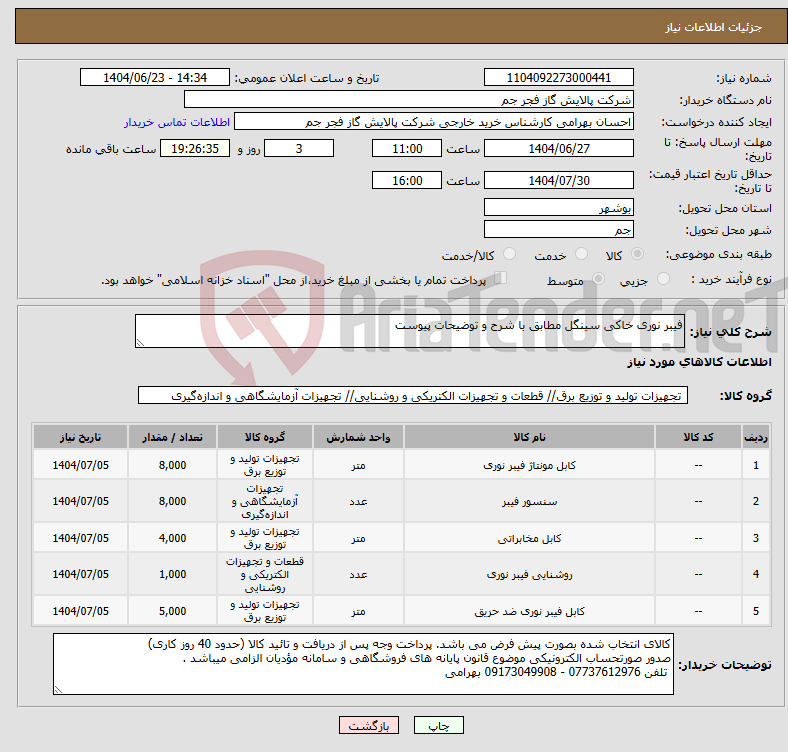Click the price validity time field 16:00

407,180
